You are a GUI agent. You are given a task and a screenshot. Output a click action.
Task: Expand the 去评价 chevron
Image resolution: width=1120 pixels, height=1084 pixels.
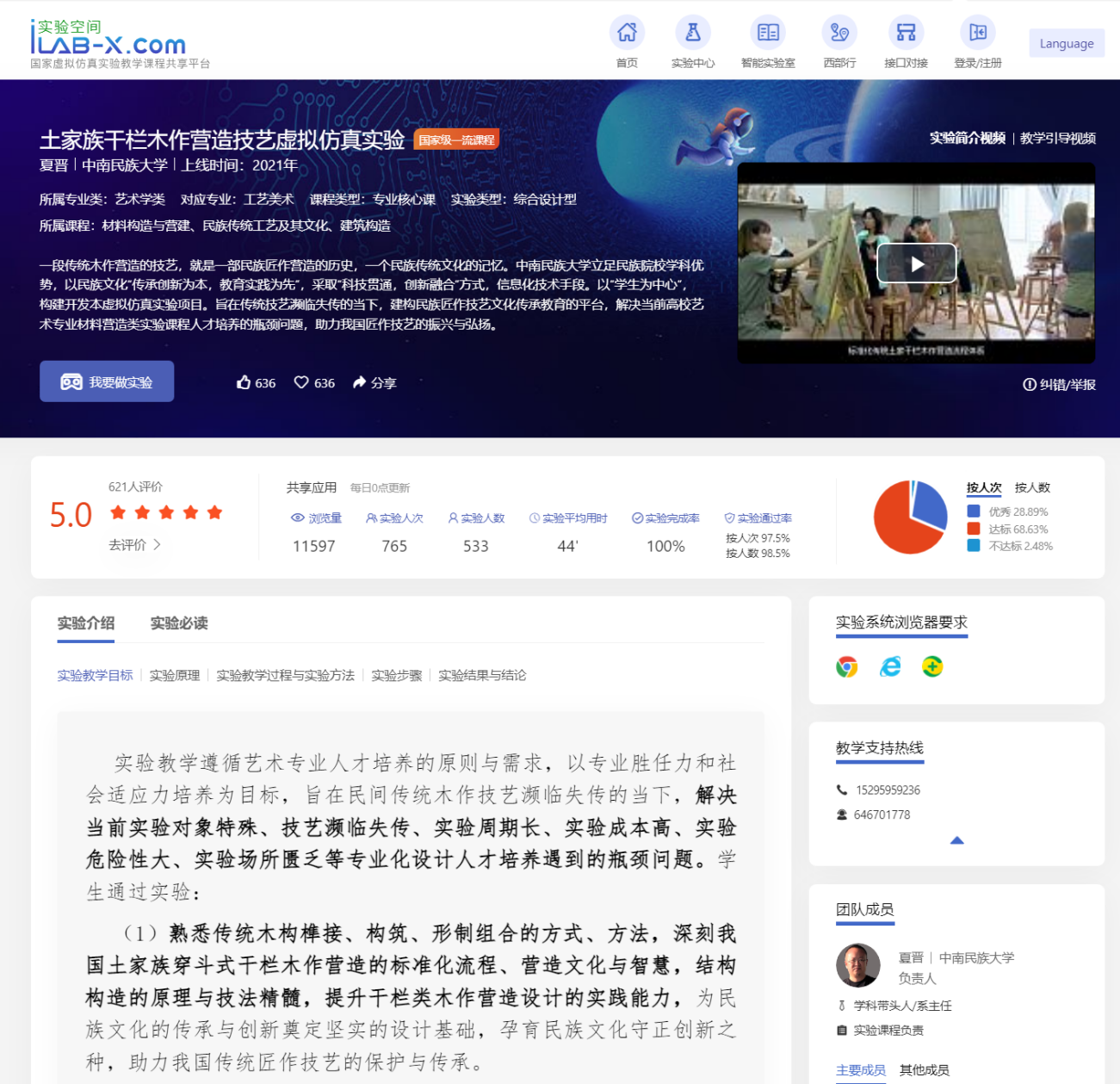[x=157, y=545]
